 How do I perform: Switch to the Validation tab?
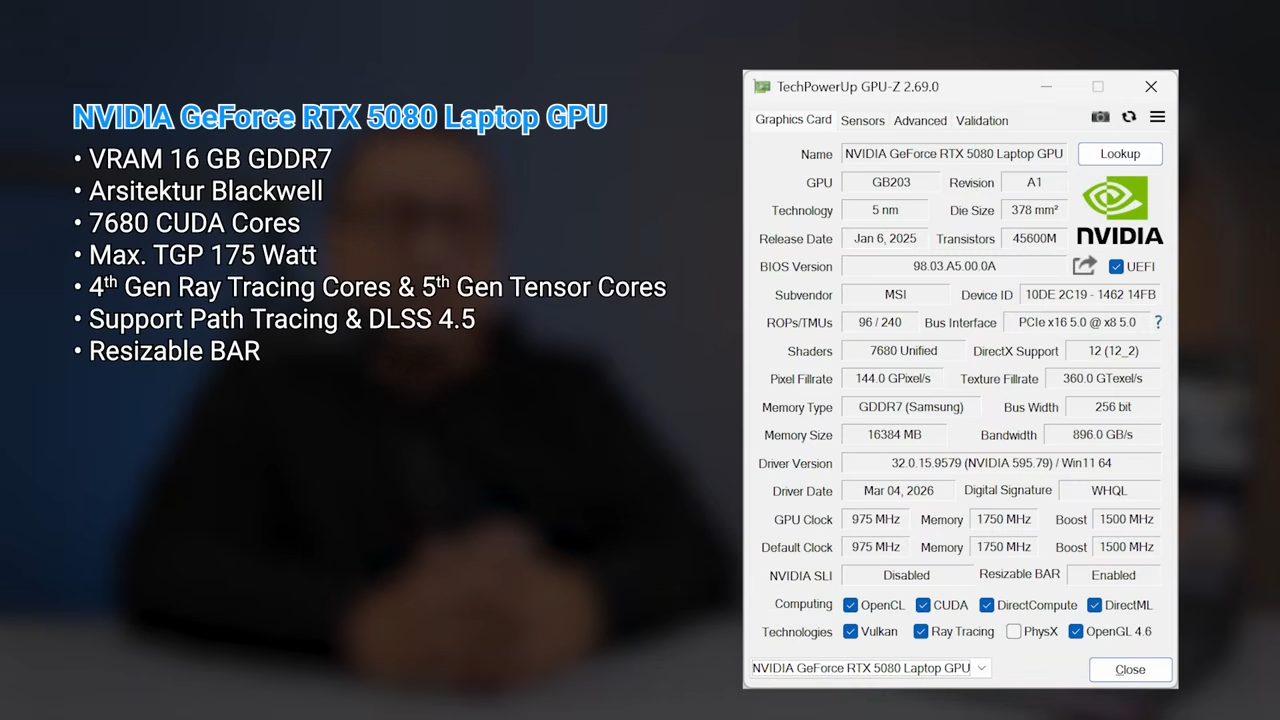tap(982, 121)
